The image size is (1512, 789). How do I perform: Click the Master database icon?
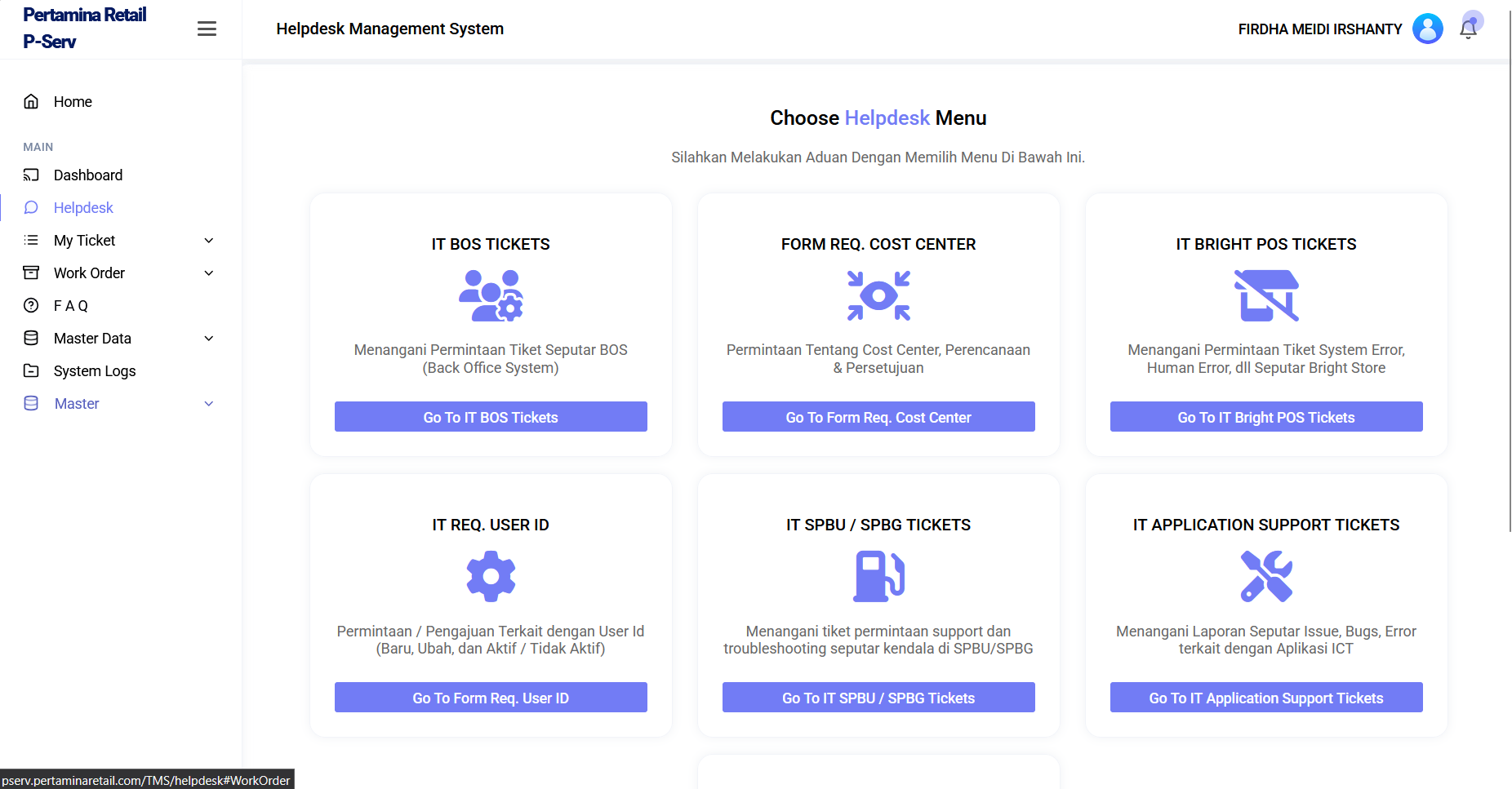pos(31,403)
